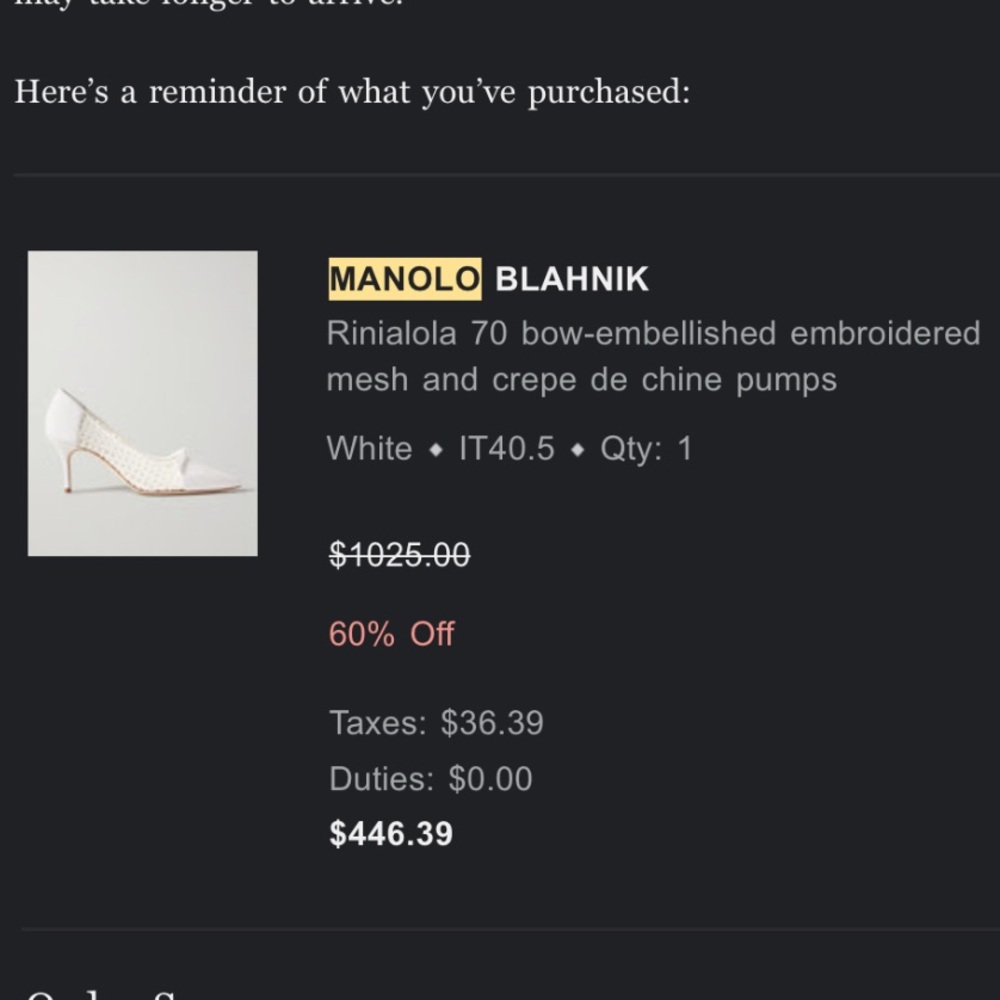
Task: Click the Taxes: $36.39 line
Action: 436,723
